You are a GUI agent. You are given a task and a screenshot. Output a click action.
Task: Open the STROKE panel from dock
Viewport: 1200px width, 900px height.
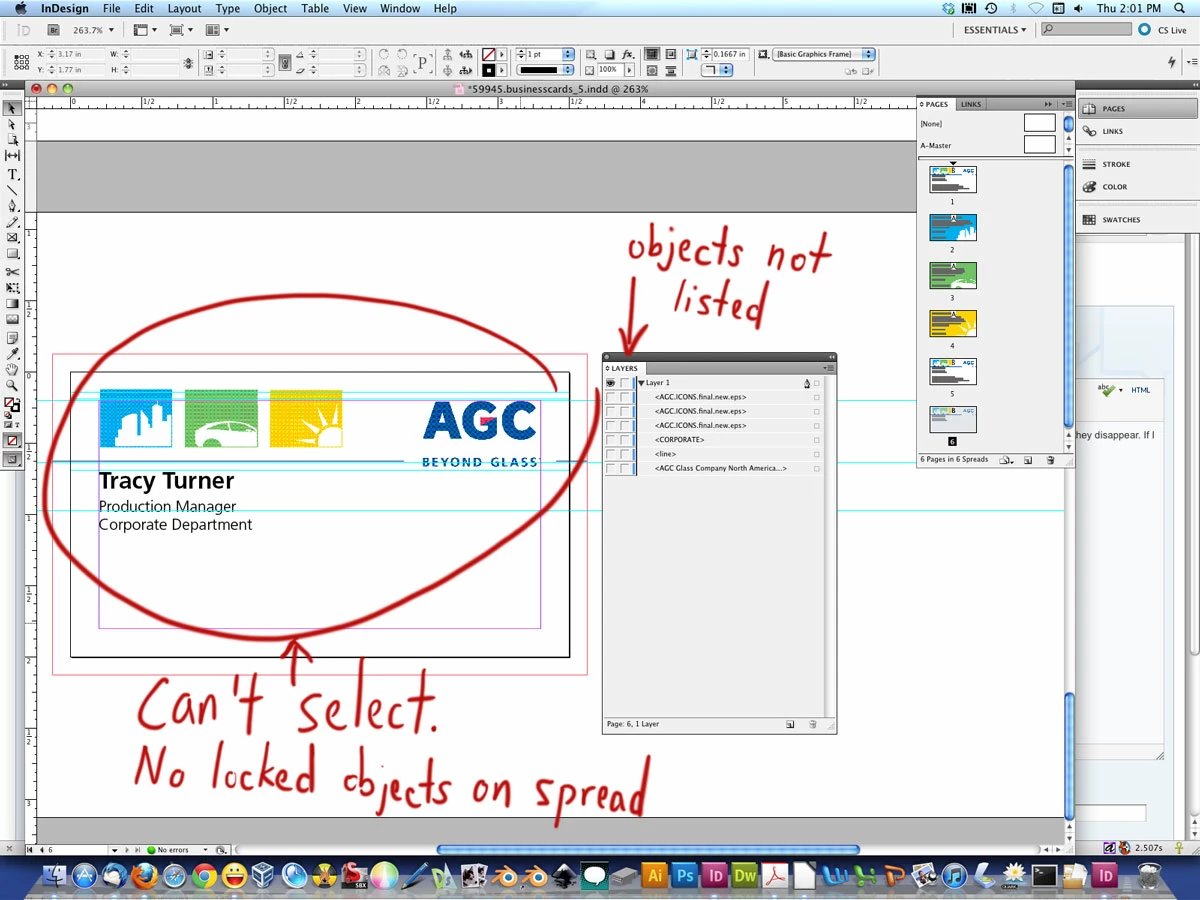point(1116,164)
